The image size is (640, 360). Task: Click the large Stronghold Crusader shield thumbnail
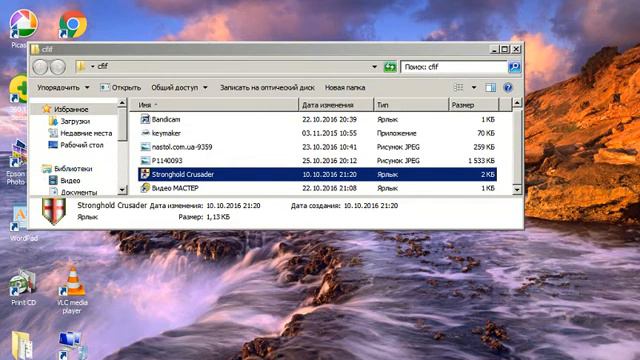pos(53,211)
